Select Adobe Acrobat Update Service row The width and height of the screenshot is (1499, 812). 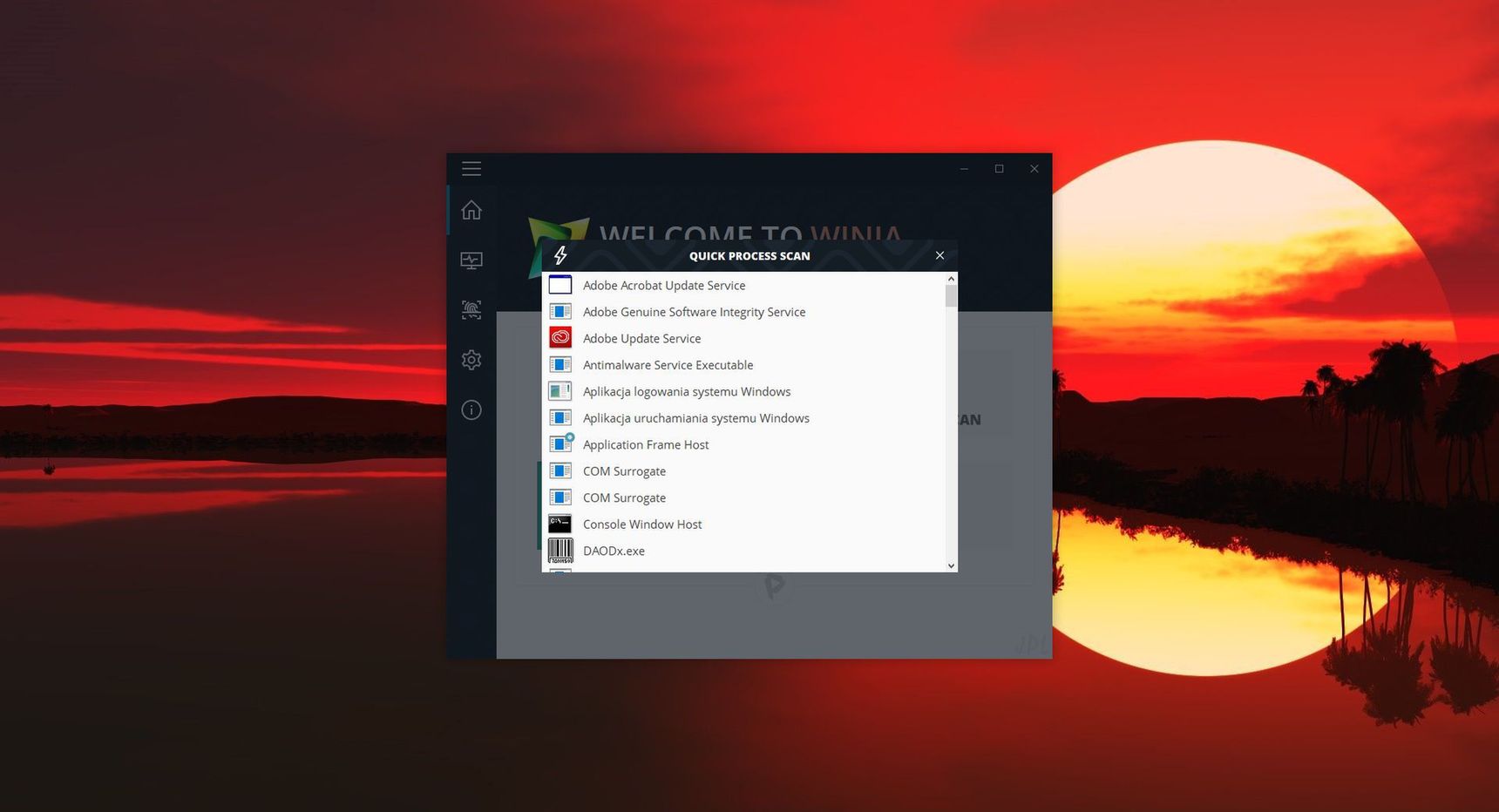coord(743,285)
